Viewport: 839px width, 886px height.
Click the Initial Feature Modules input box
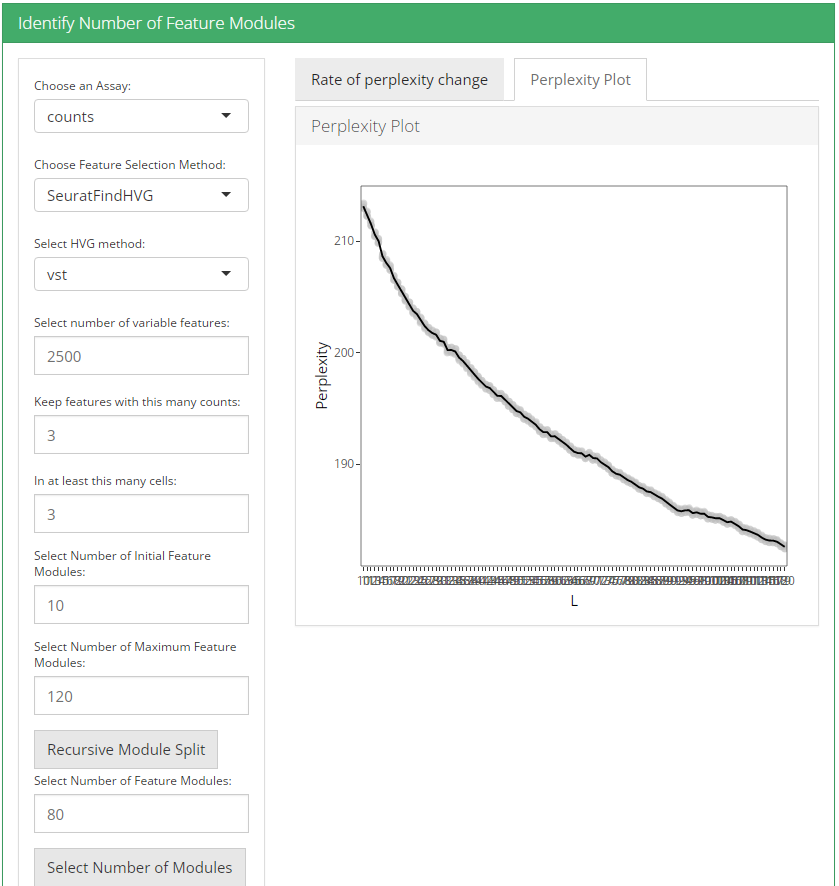click(x=141, y=605)
